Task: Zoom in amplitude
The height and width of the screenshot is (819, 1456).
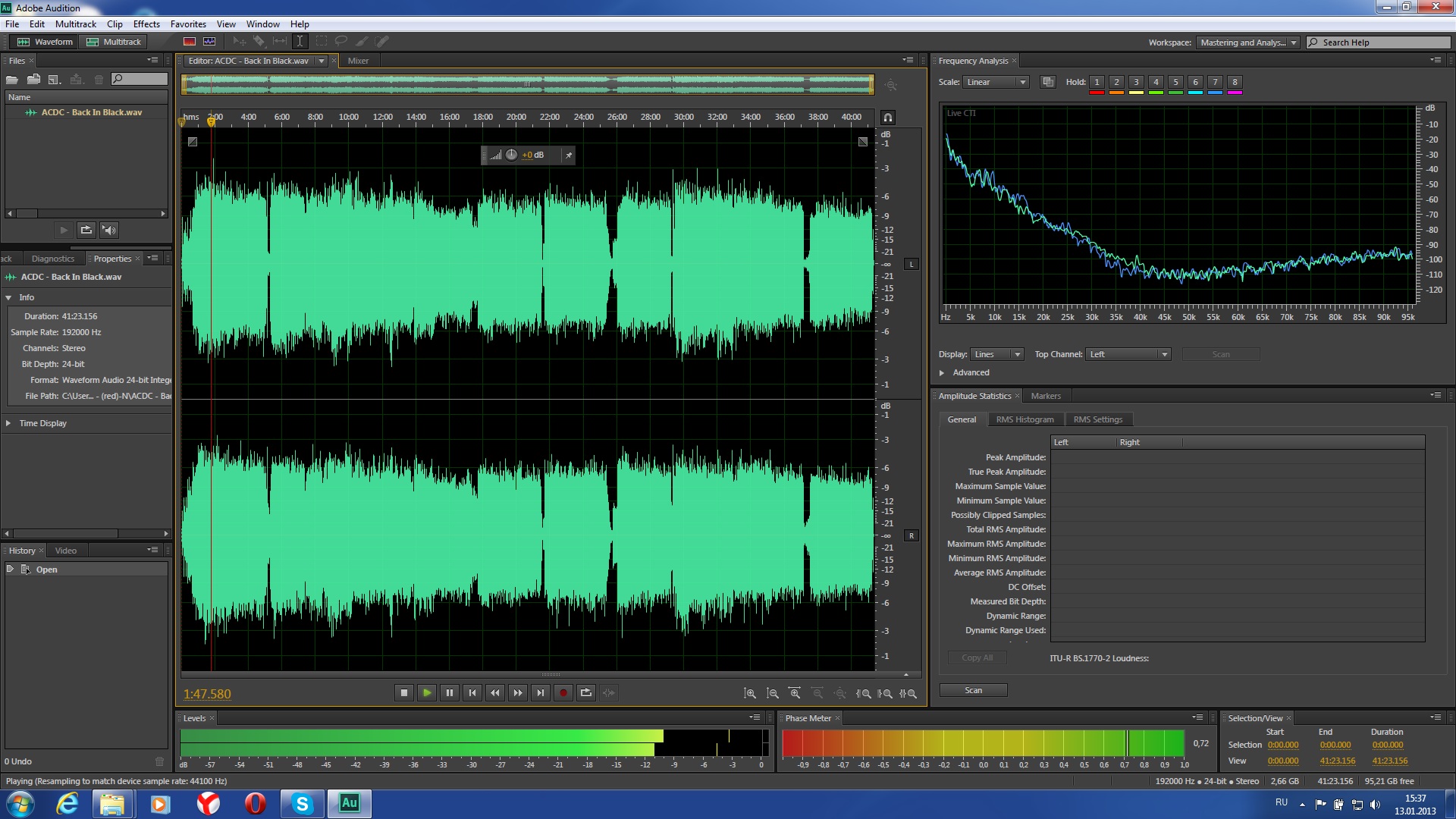Action: tap(750, 693)
